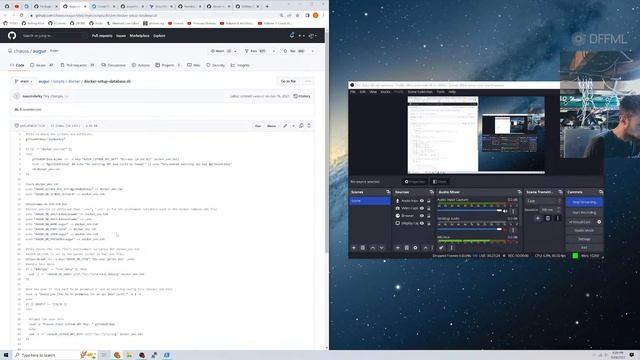Edit this file with the pencil icon
Viewport: 640px width, 360px height.
coord(285,126)
